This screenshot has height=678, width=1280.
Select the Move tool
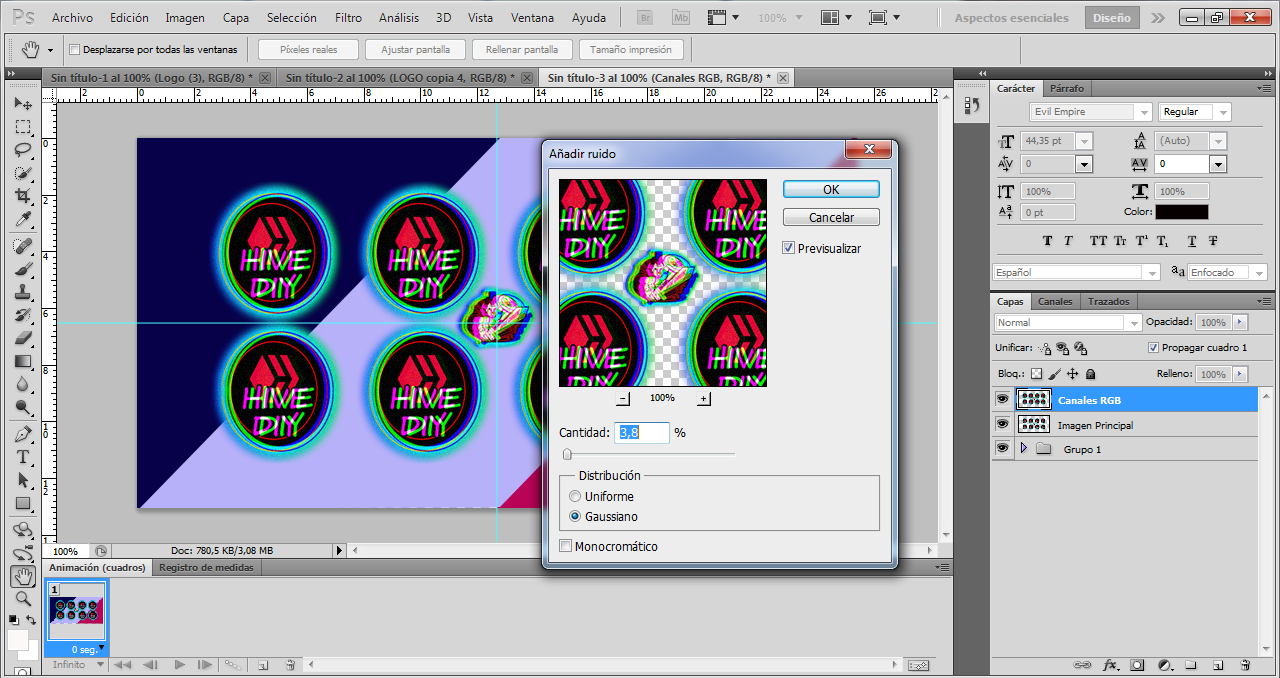23,104
